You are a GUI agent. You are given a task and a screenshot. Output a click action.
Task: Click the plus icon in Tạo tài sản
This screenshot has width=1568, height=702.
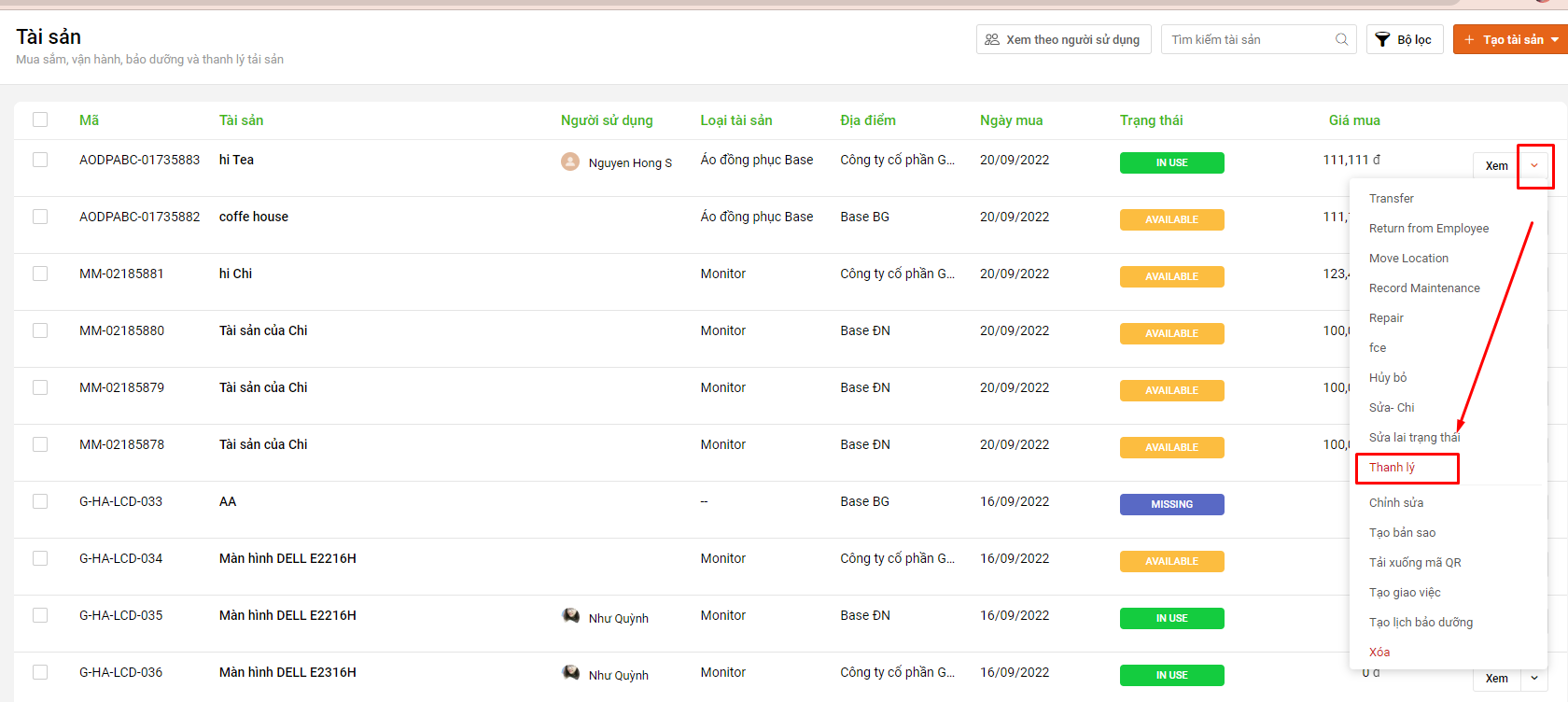point(1469,39)
